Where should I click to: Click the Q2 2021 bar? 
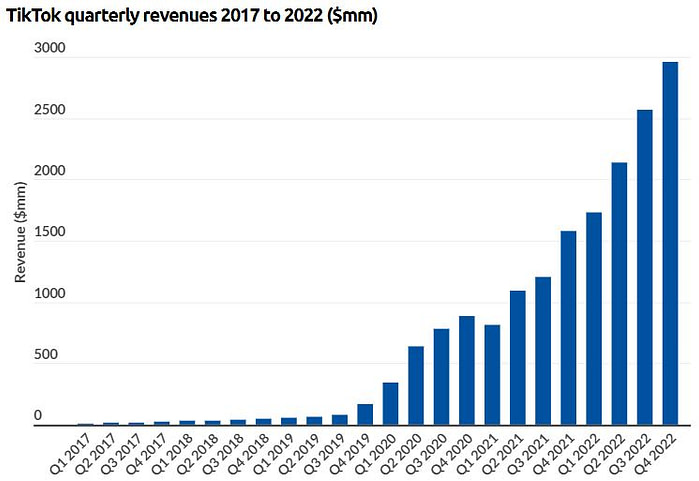tap(517, 358)
